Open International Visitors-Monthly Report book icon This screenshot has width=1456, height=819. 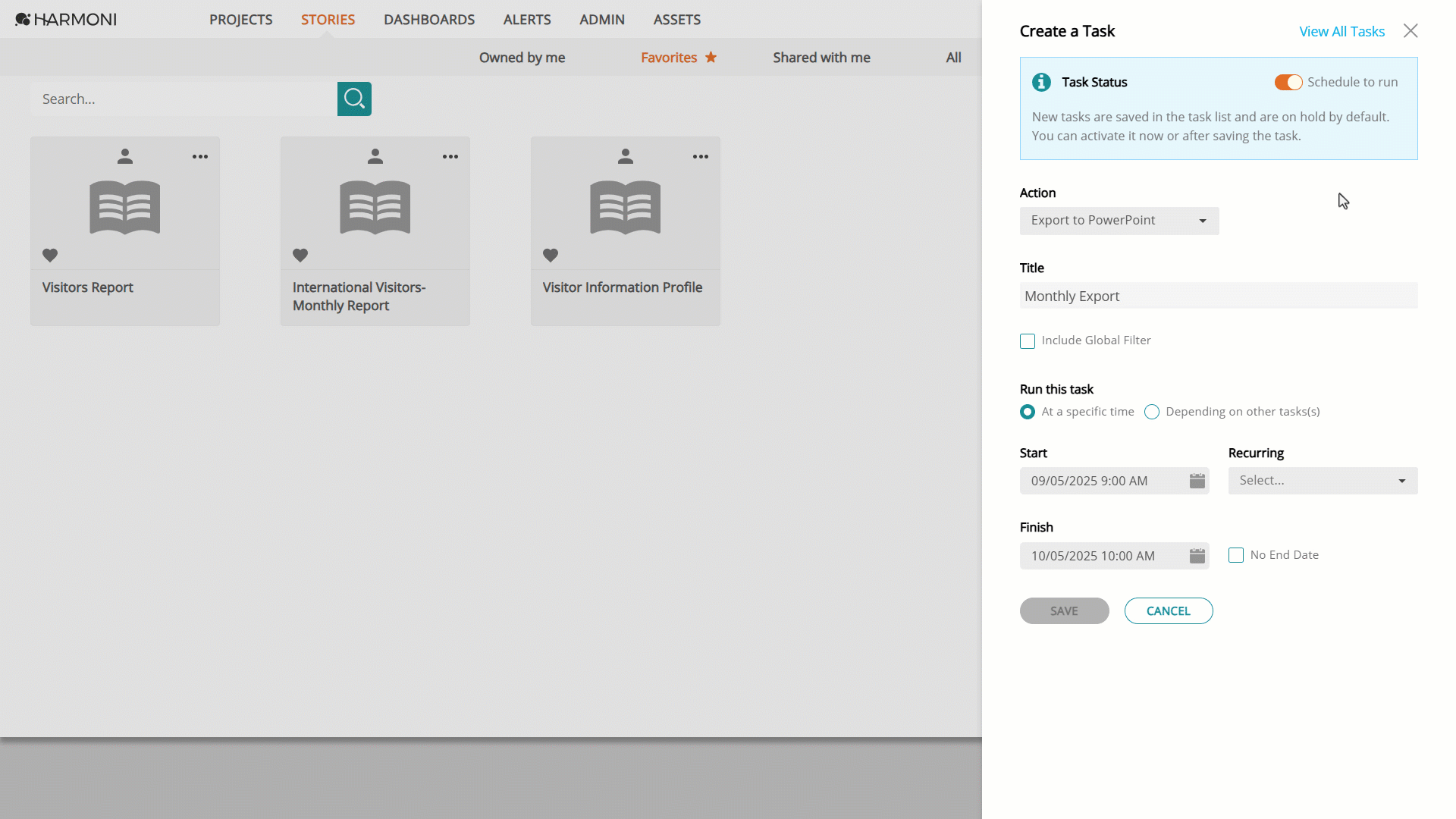(x=375, y=207)
